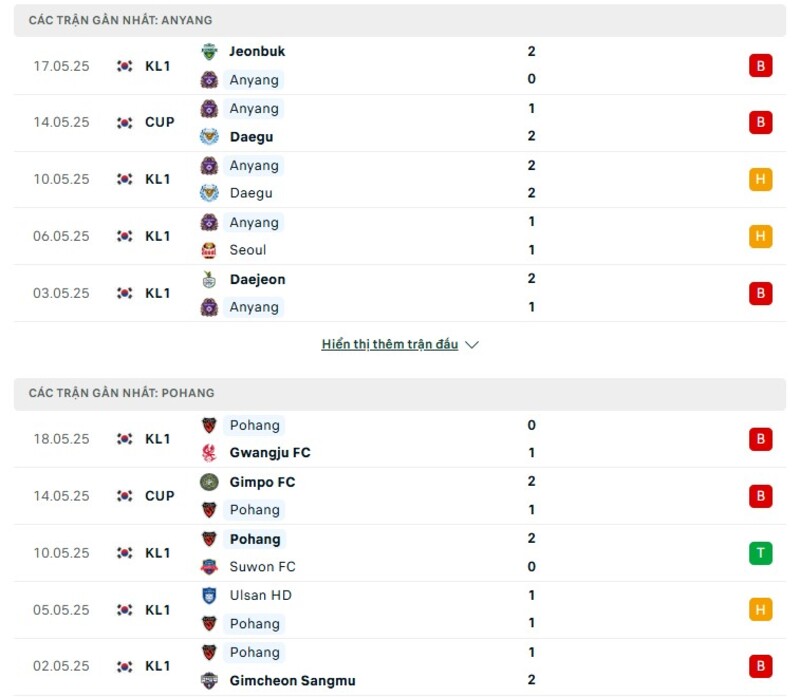Image resolution: width=800 pixels, height=697 pixels.
Task: Click the Daegu club logo
Action: (210, 137)
